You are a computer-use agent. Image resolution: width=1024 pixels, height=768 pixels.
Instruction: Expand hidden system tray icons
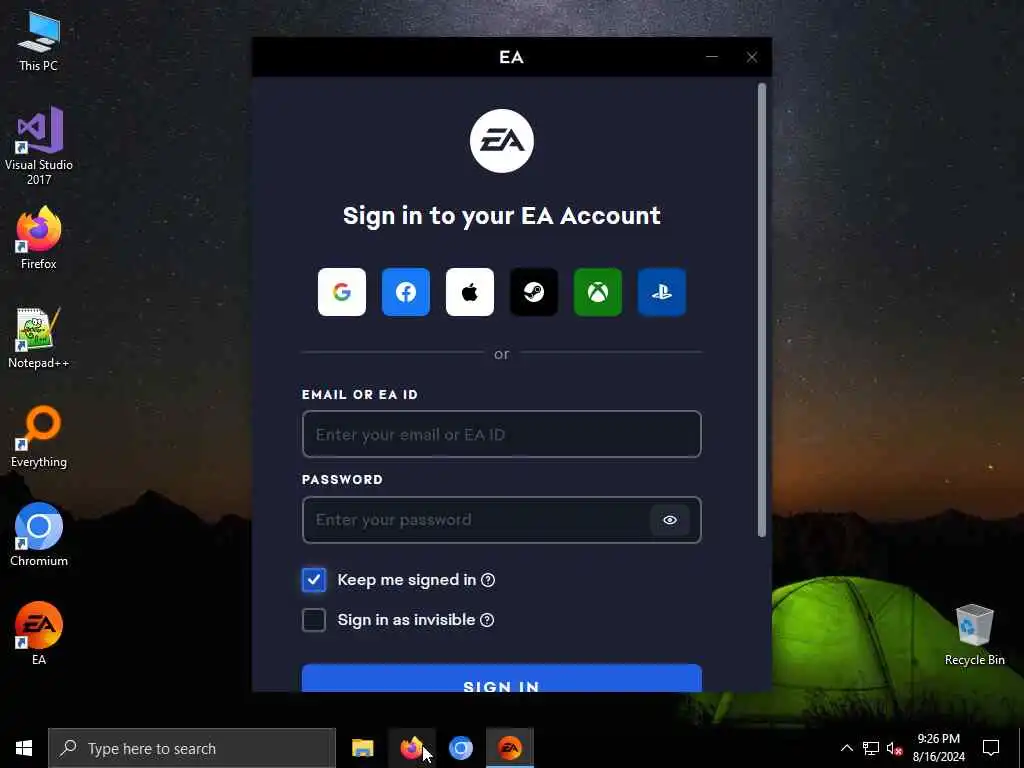tap(846, 748)
